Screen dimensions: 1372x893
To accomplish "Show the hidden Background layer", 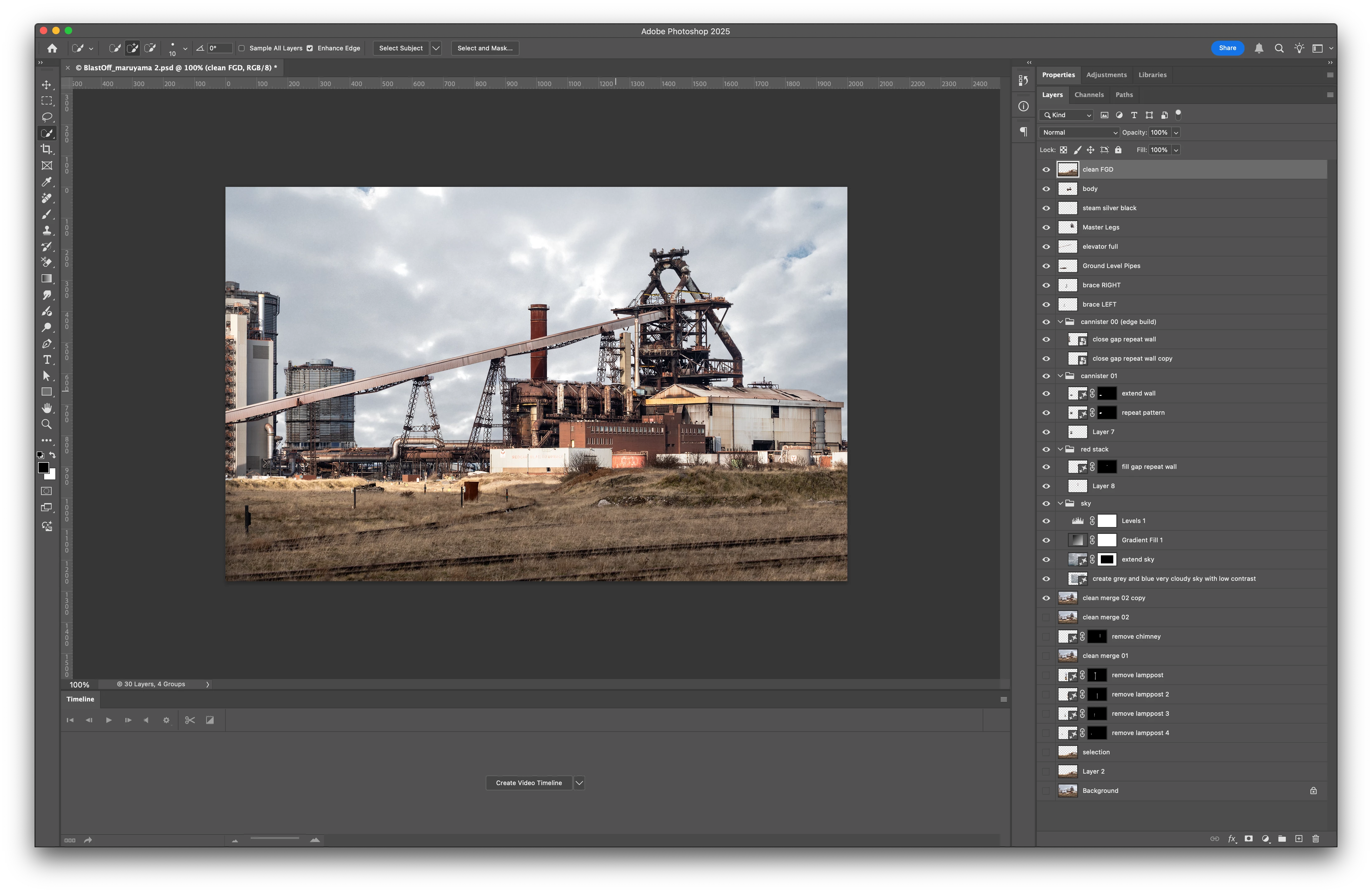I will coord(1046,791).
